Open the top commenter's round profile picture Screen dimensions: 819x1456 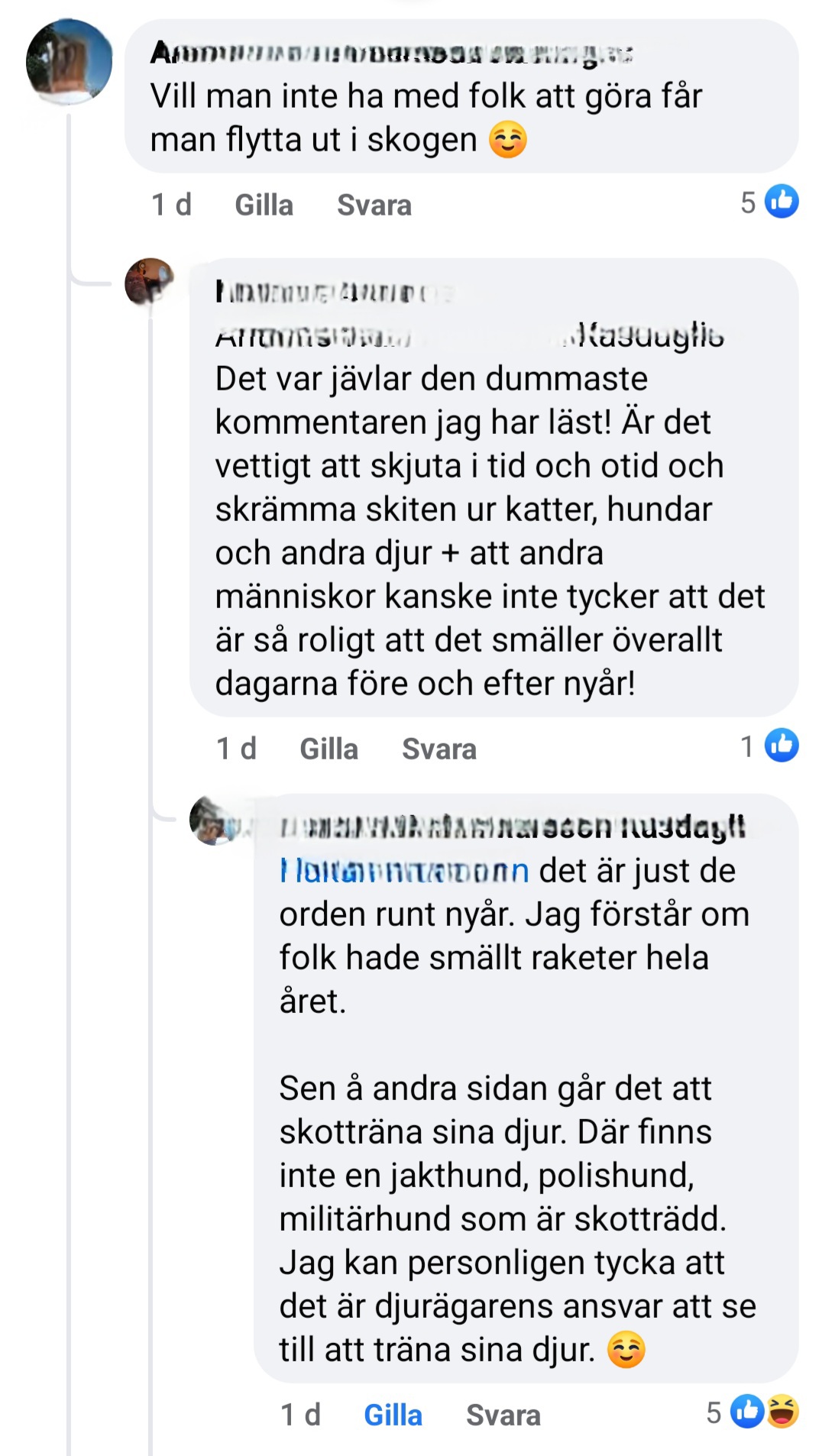(x=69, y=61)
